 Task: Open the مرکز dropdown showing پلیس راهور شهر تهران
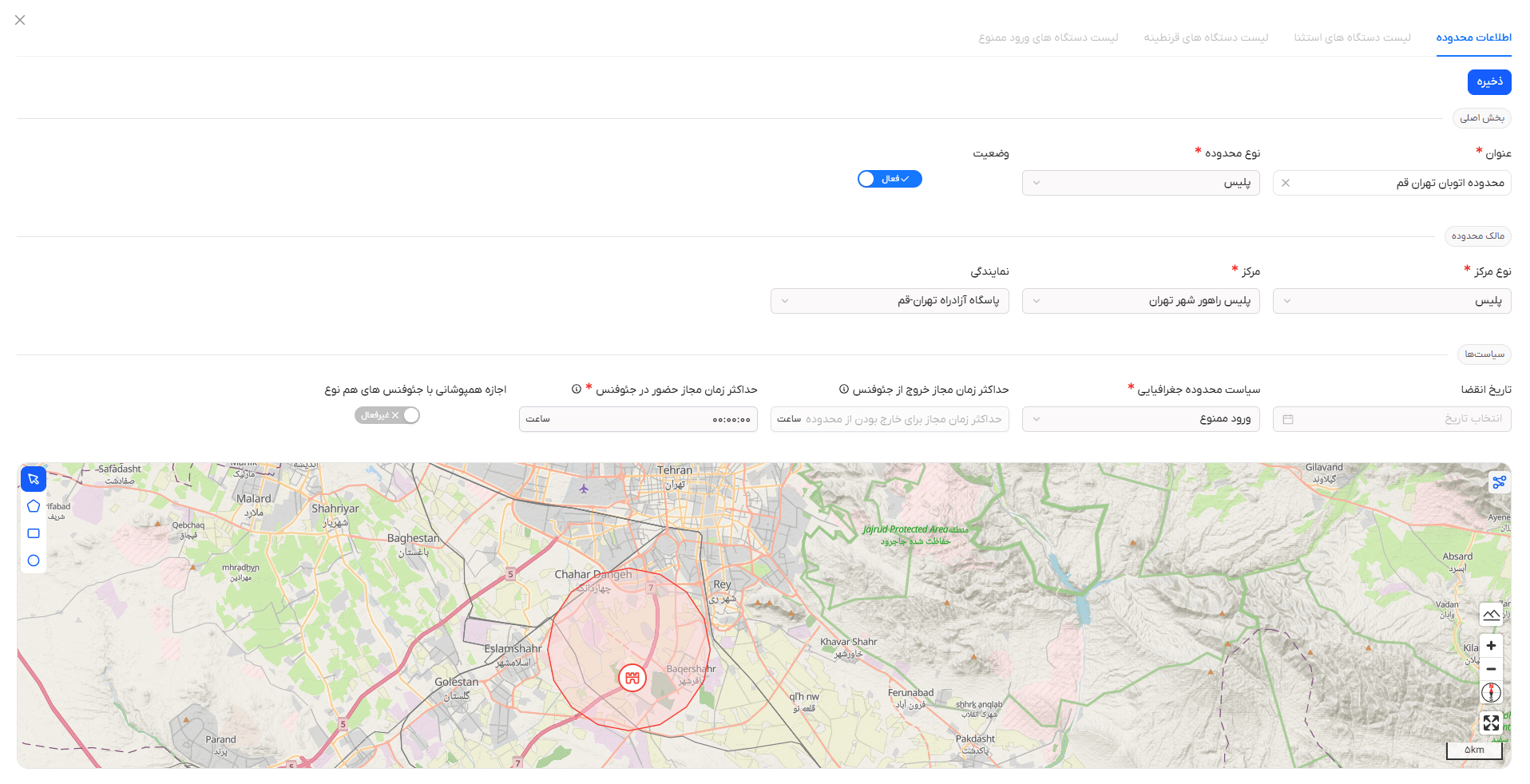pos(1140,301)
